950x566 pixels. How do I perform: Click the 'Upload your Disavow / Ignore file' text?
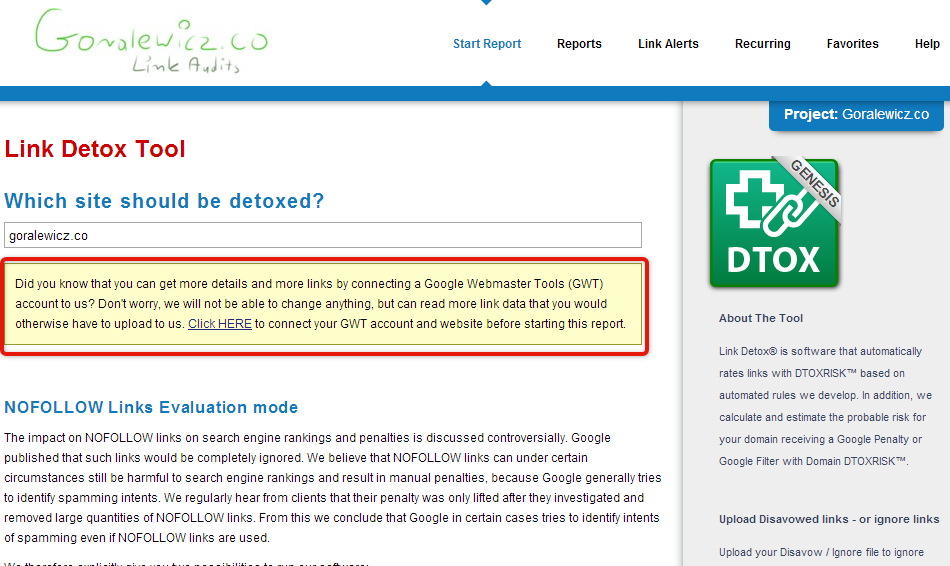coord(821,552)
